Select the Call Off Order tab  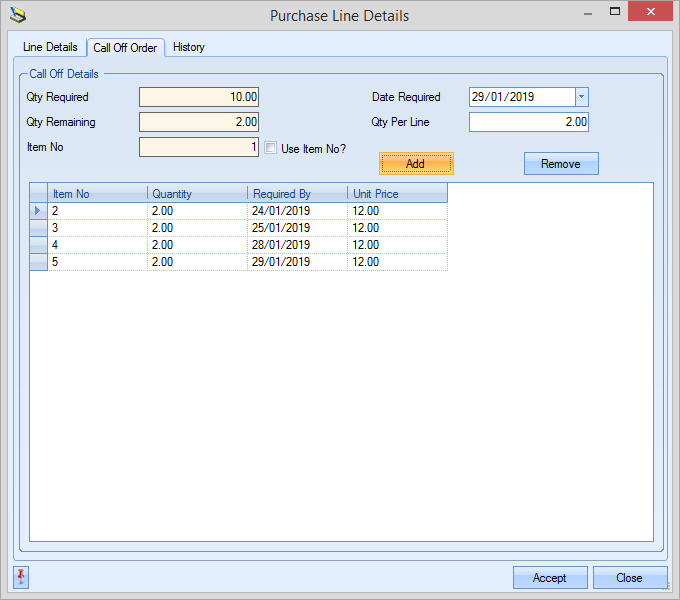[125, 47]
